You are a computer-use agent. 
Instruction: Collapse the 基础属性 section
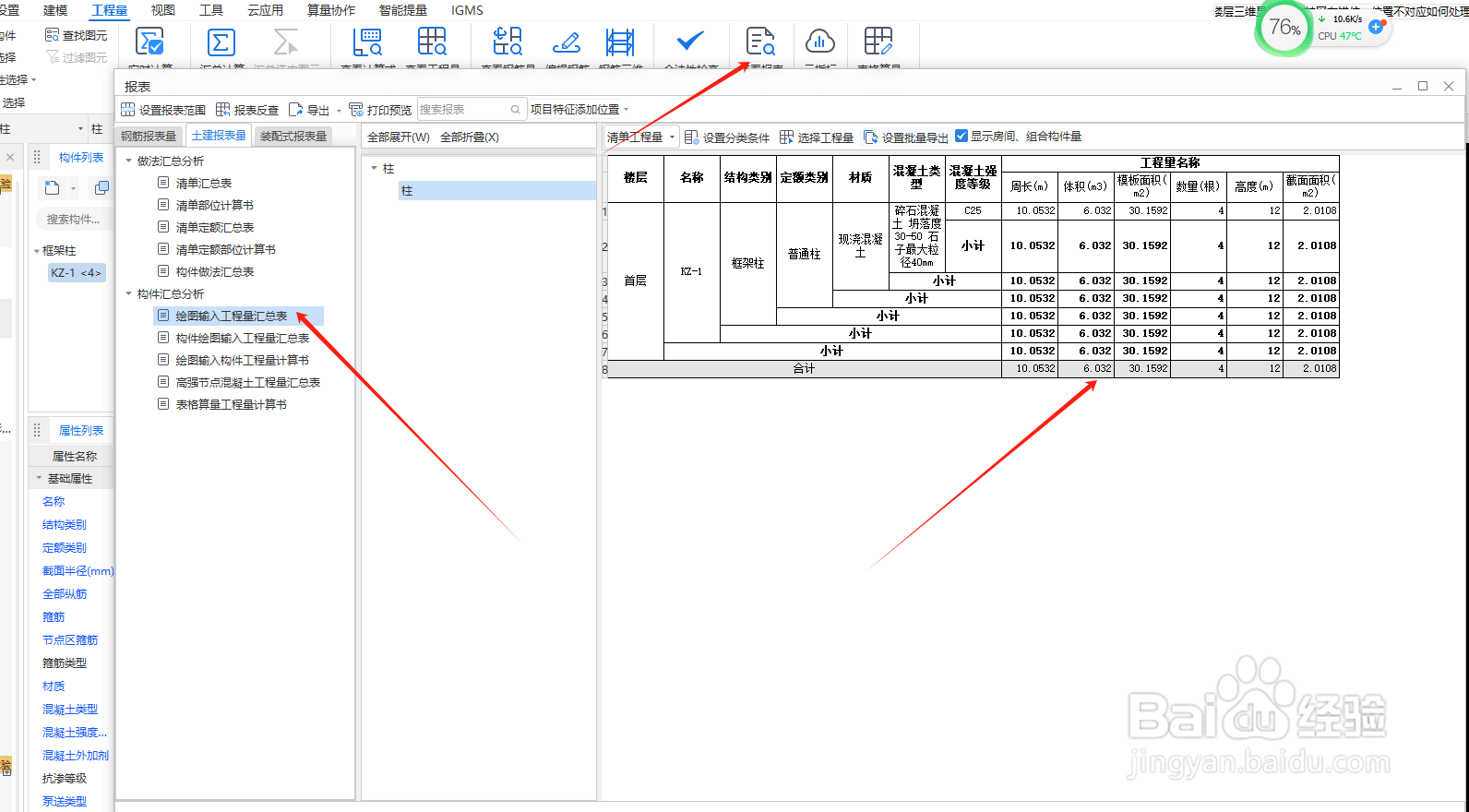(x=39, y=478)
